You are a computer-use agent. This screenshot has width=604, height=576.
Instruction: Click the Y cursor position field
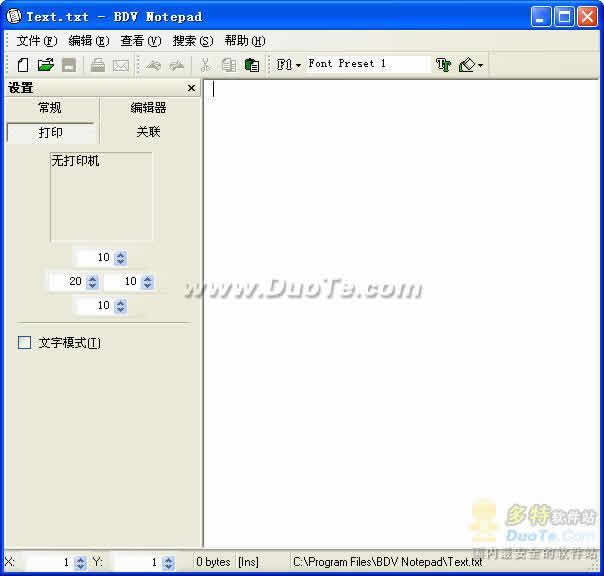point(137,563)
